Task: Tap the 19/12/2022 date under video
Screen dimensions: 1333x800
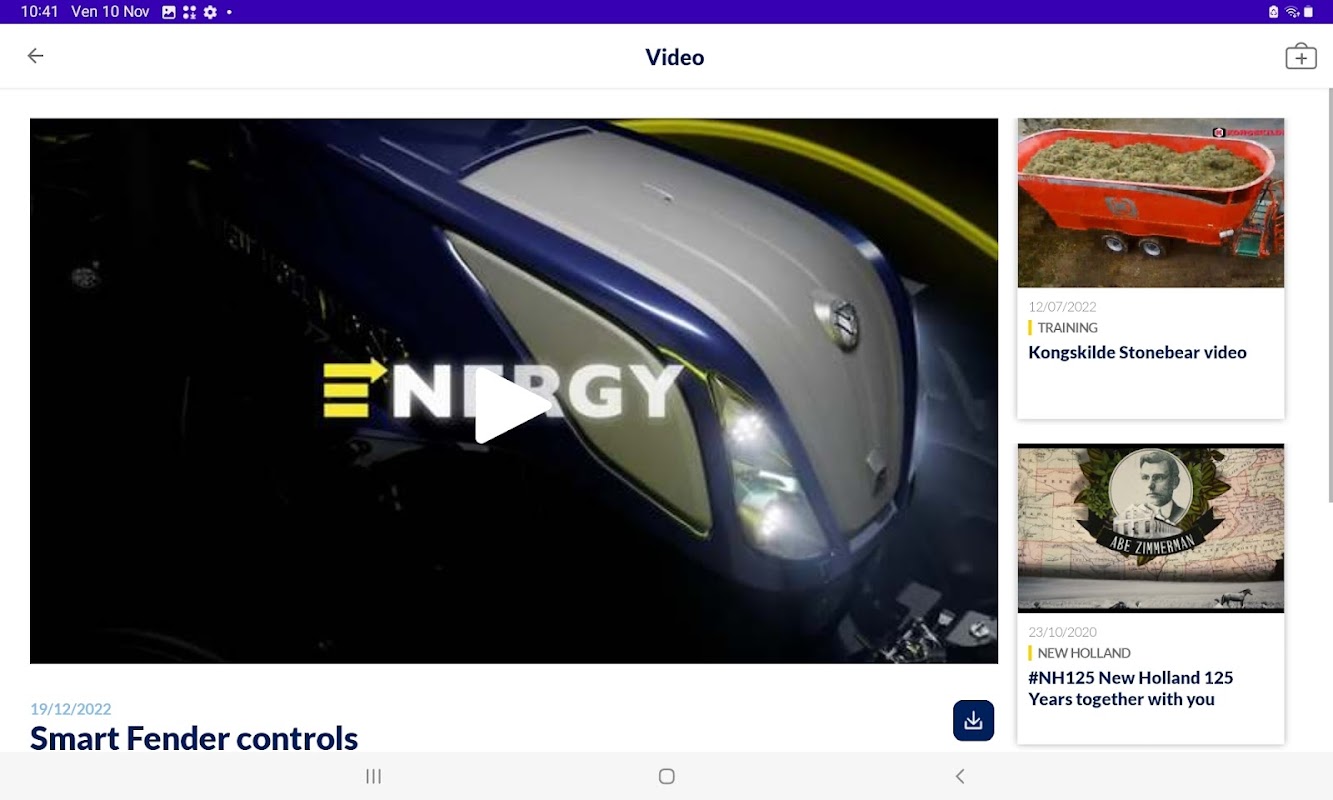Action: [x=71, y=709]
